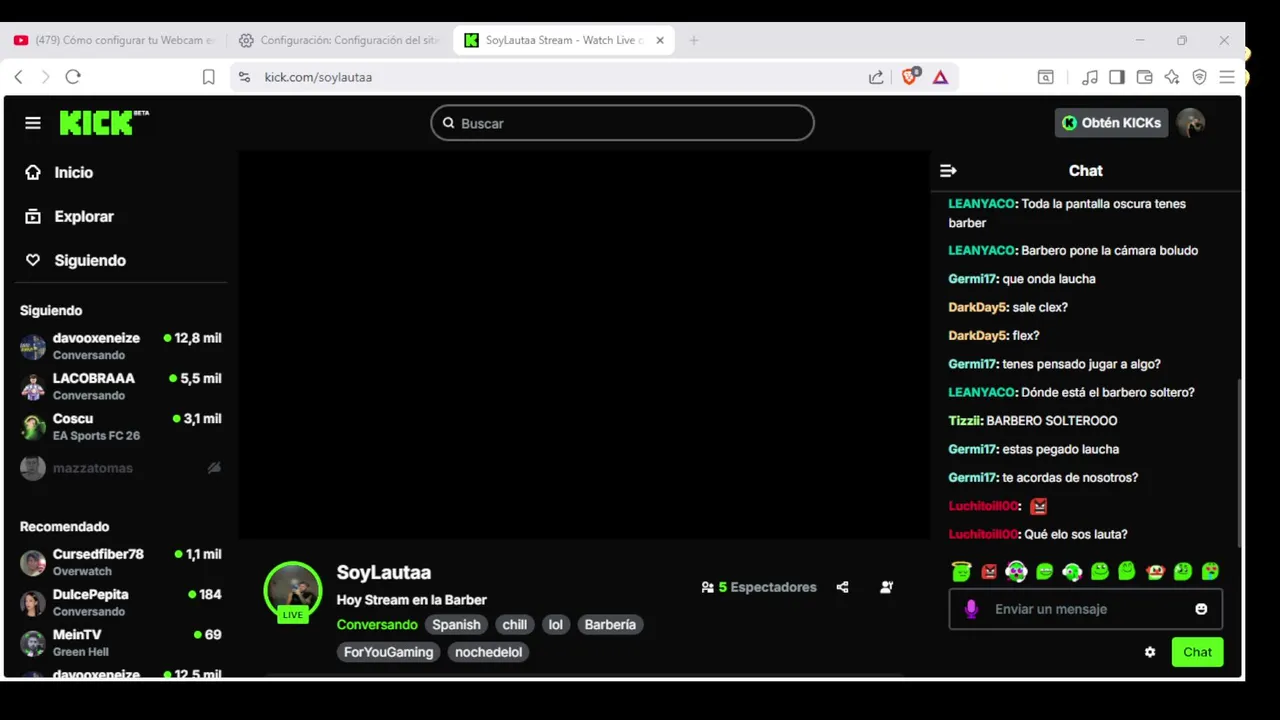
Task: Insert the halo angel emote
Action: pyautogui.click(x=961, y=571)
